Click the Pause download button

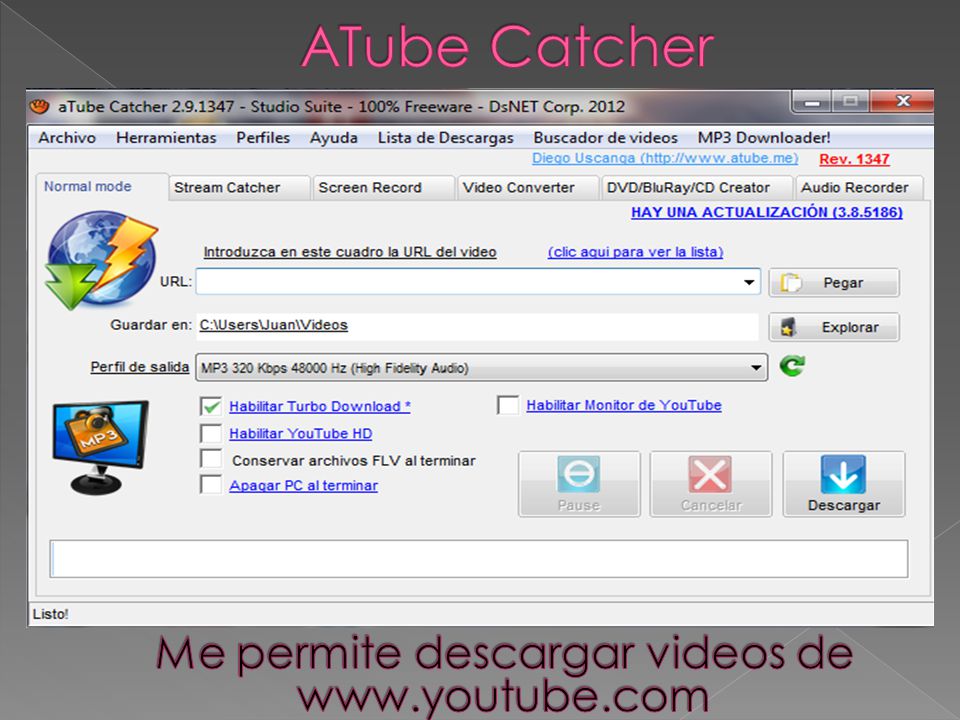tap(579, 484)
